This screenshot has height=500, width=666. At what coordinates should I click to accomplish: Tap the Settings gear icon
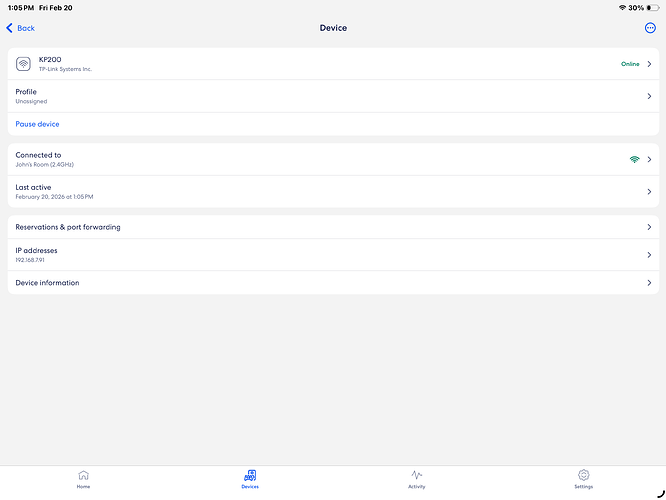coord(584,475)
